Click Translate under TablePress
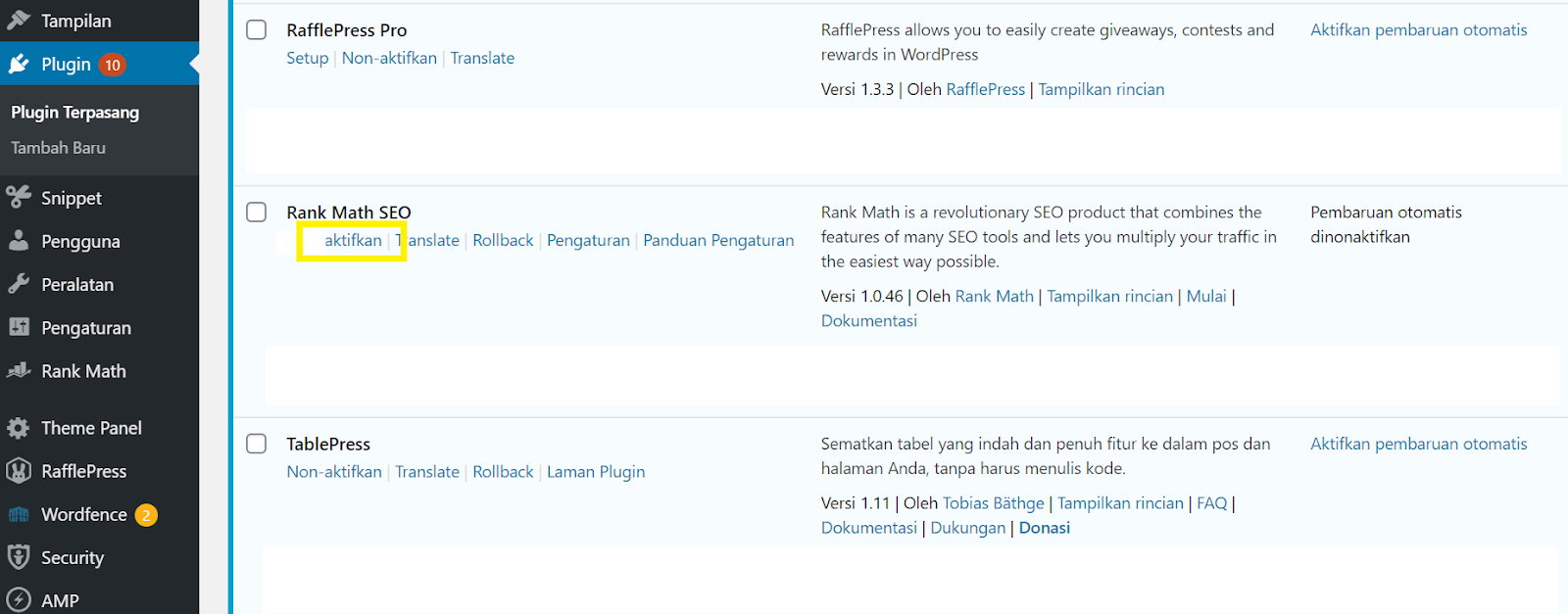The height and width of the screenshot is (614, 1568). coord(427,471)
